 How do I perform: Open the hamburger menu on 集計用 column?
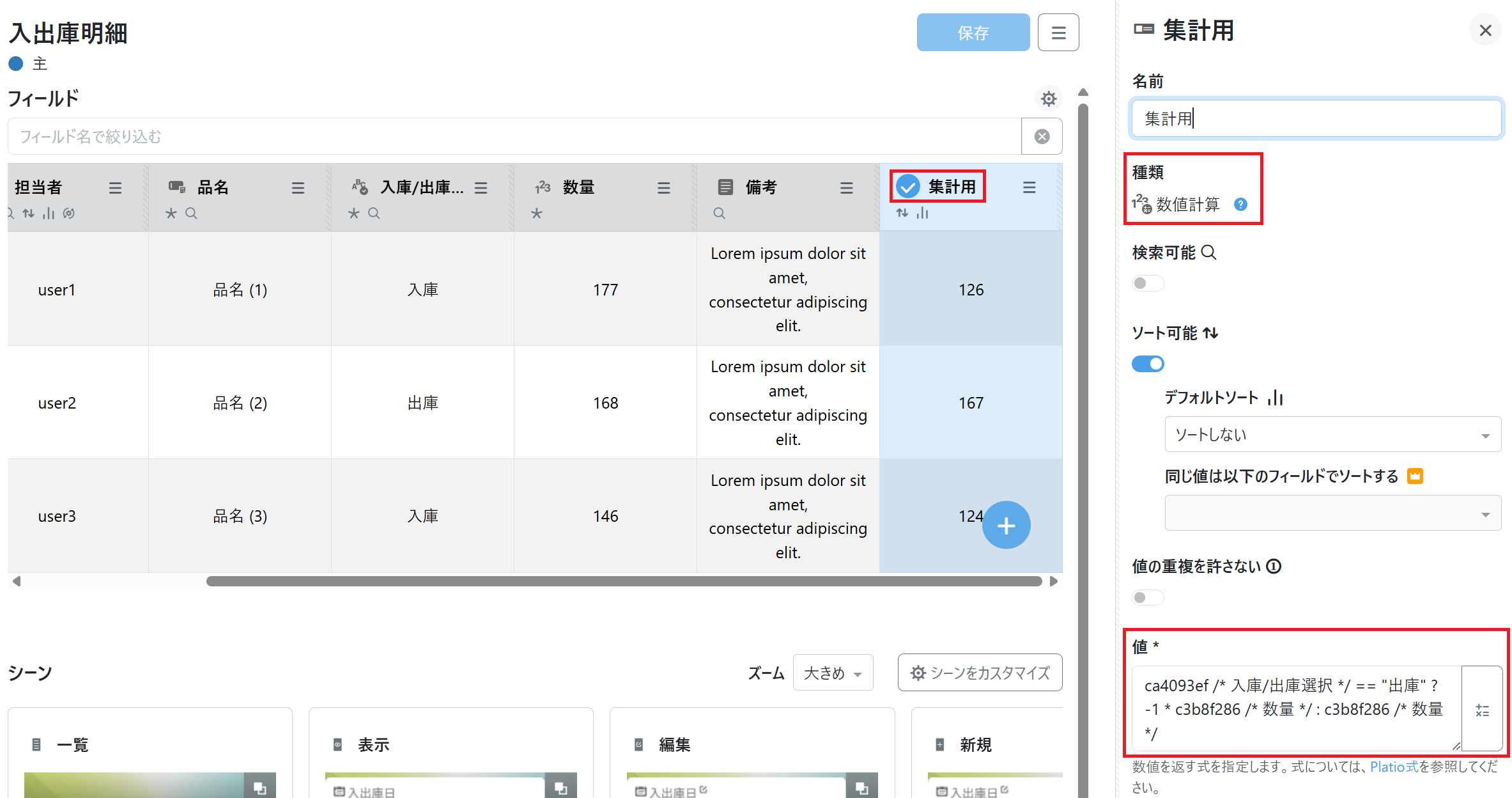point(1029,187)
